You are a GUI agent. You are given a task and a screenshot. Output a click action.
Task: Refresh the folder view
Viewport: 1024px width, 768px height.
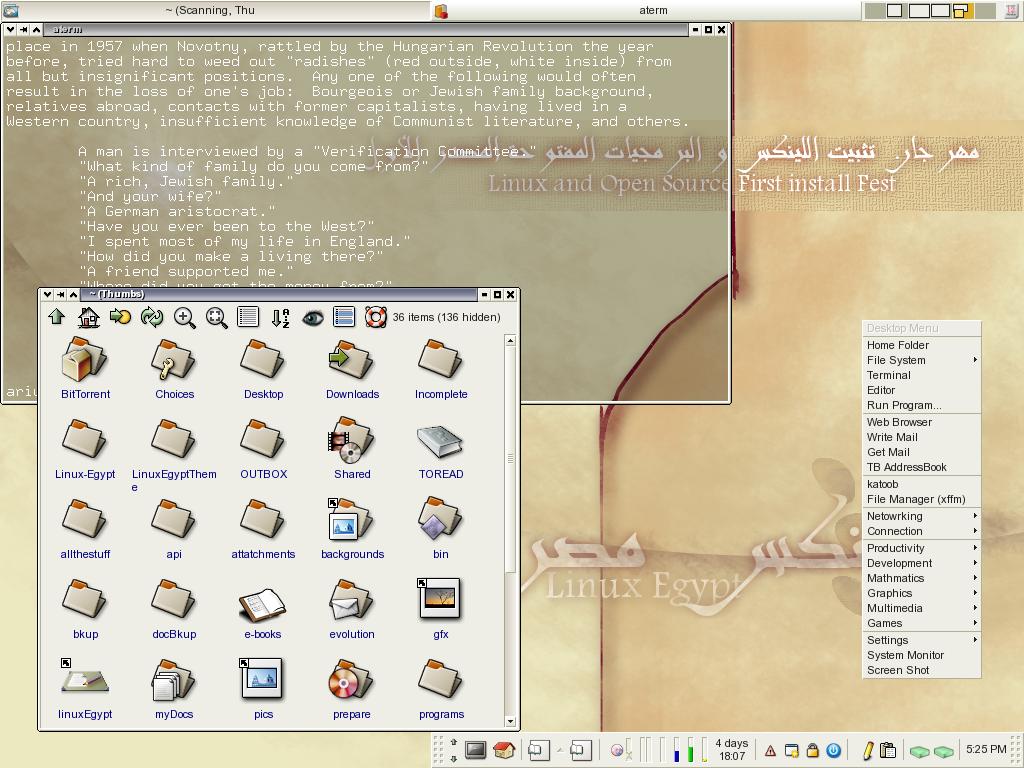[x=150, y=317]
